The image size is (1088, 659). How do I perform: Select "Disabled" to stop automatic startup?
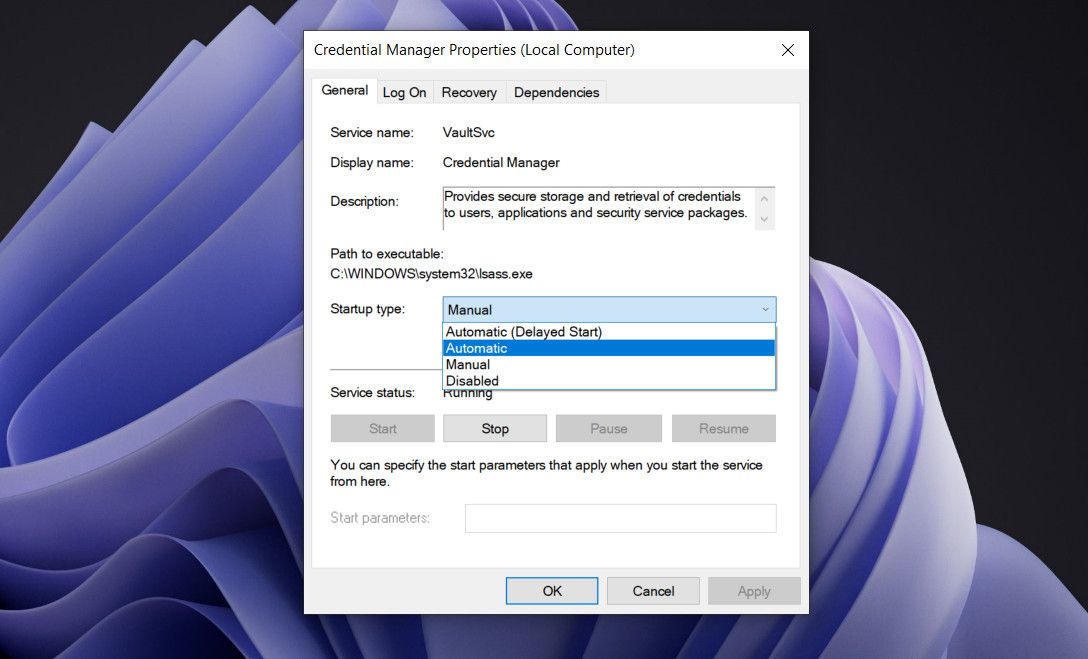click(x=471, y=380)
